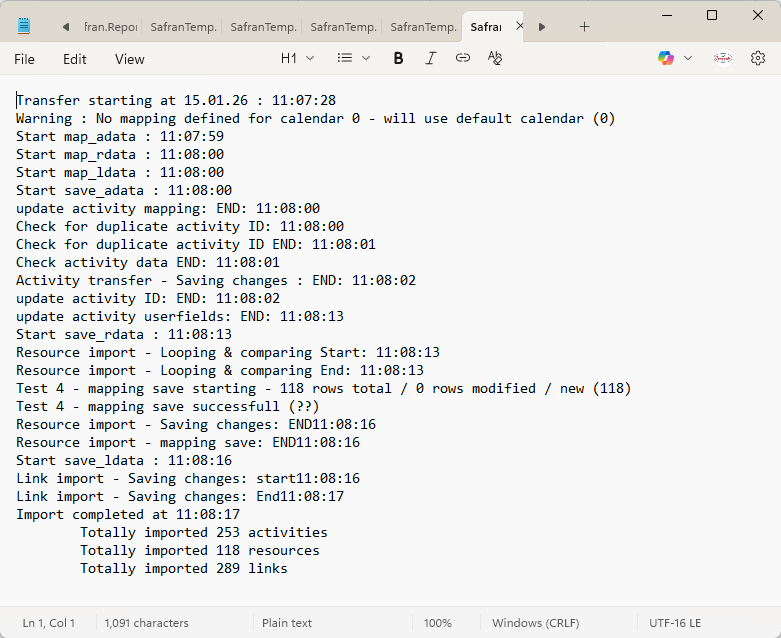Viewport: 781px width, 638px height.
Task: Click the Notepad app icon in title bar
Action: pyautogui.click(x=24, y=25)
